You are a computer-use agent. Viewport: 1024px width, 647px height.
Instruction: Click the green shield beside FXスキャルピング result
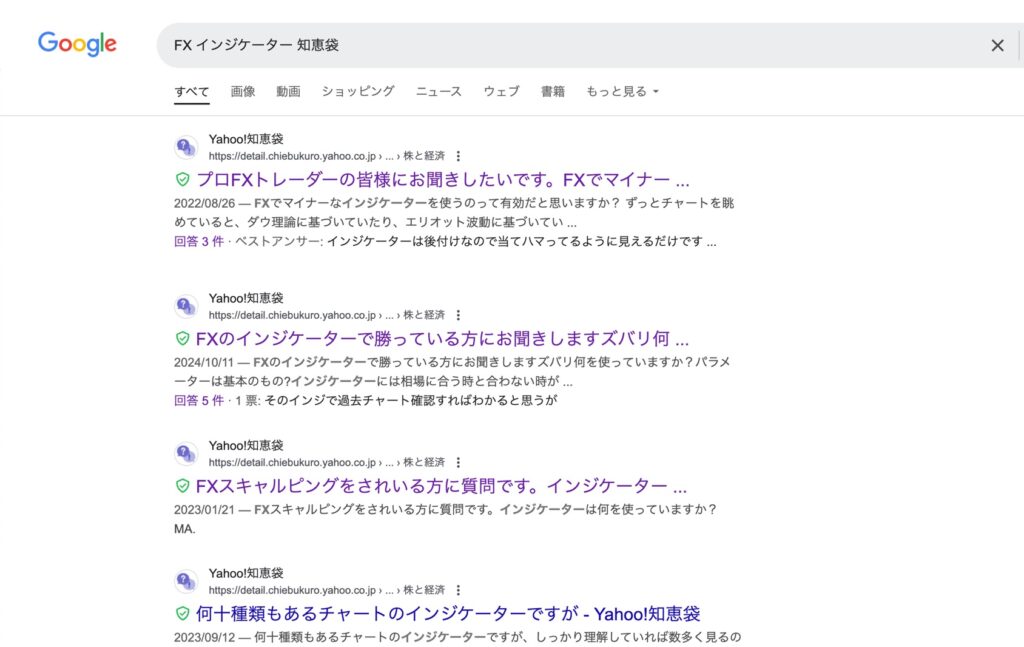[182, 486]
